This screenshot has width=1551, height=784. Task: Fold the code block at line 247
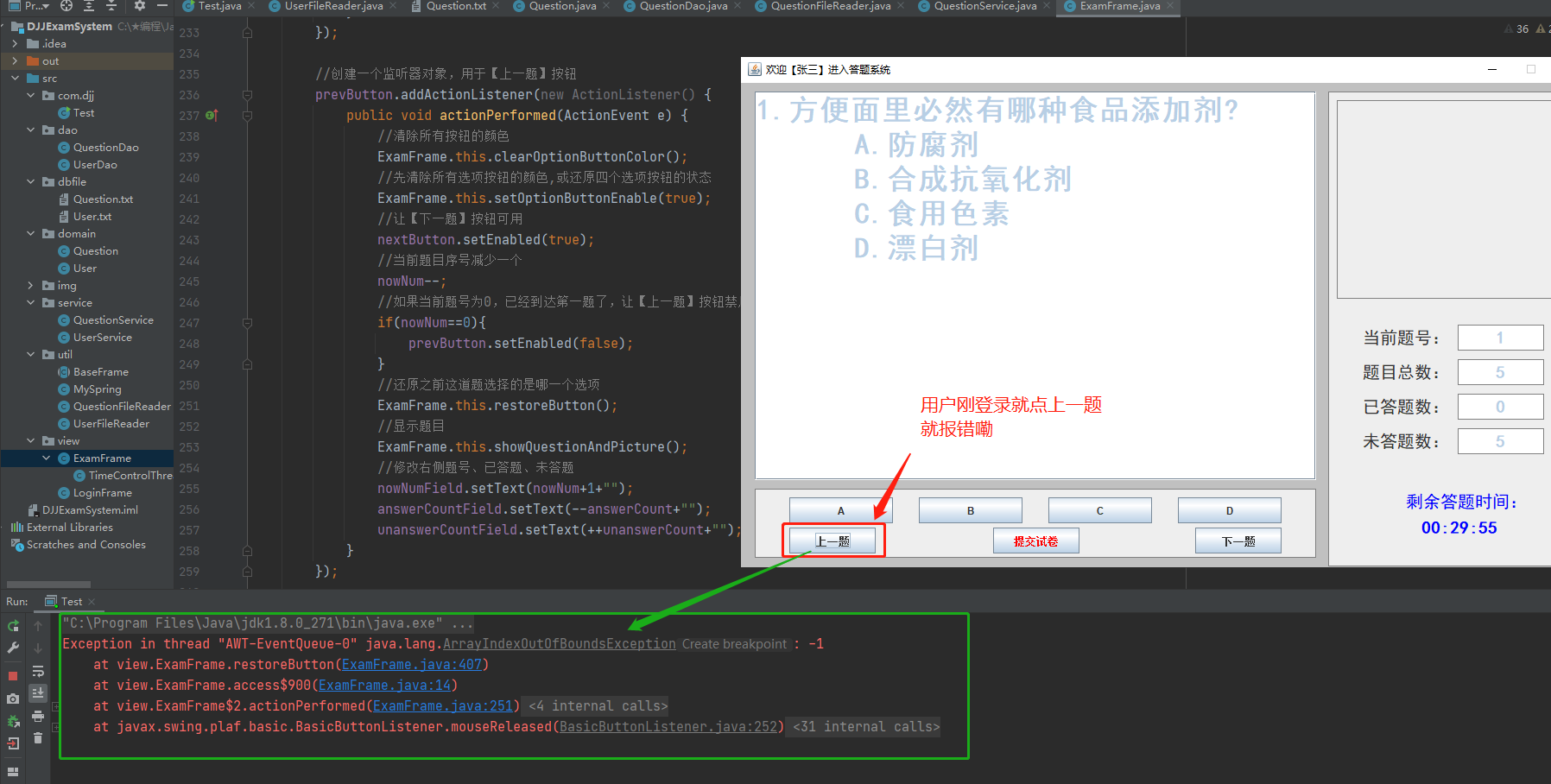[x=247, y=323]
